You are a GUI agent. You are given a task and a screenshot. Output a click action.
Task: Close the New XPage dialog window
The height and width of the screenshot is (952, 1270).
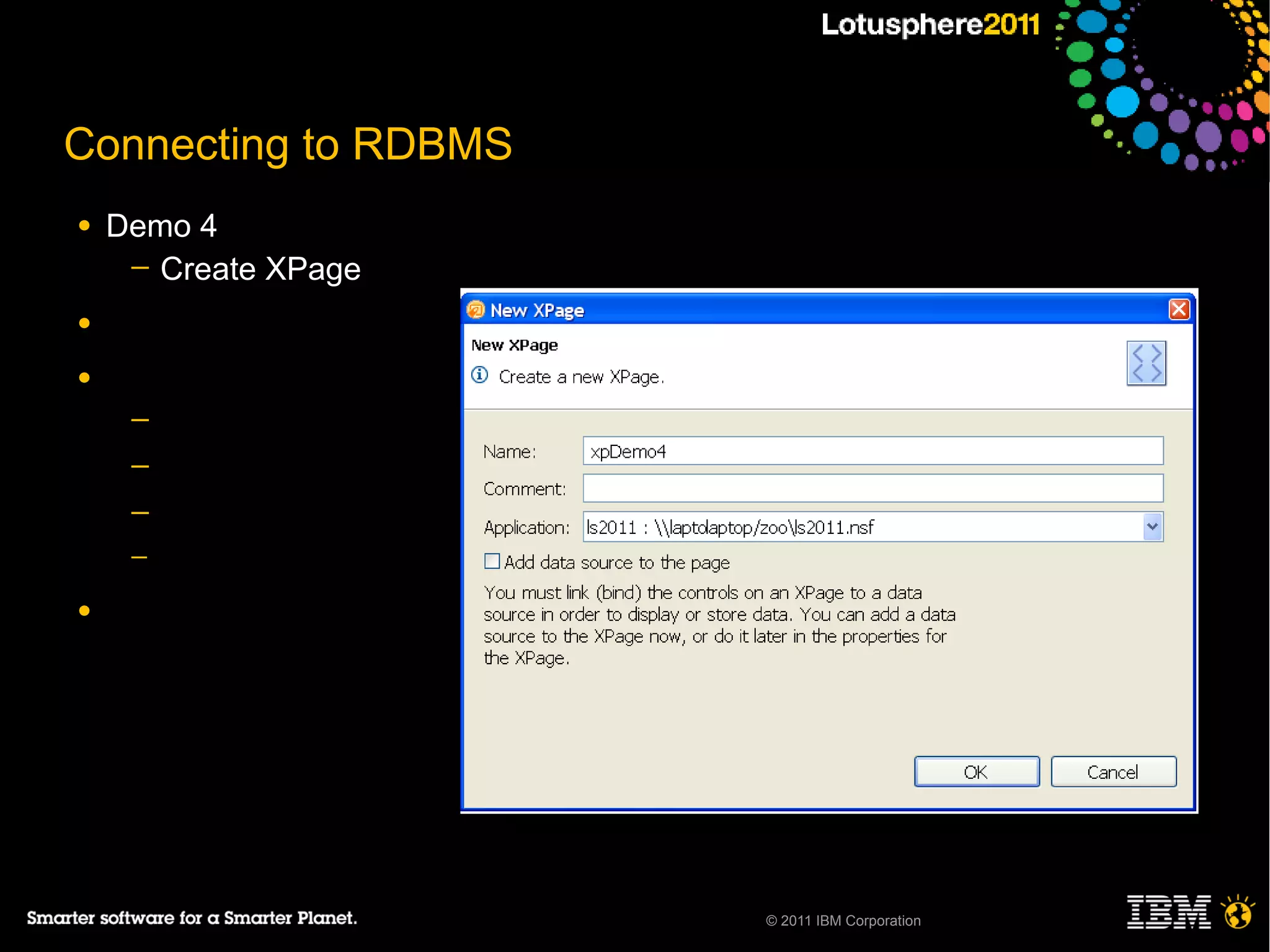(1179, 309)
